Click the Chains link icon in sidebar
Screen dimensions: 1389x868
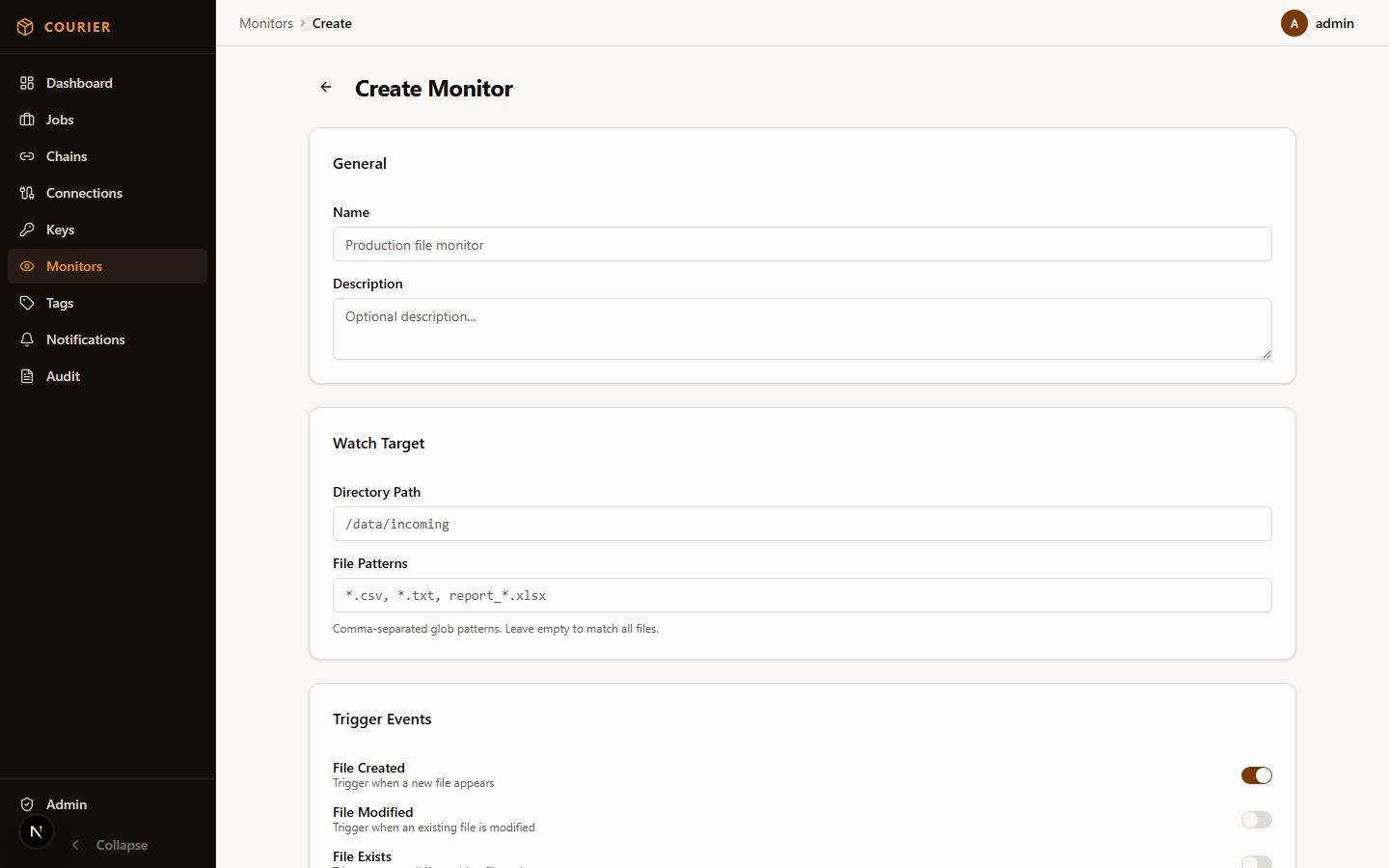27,156
